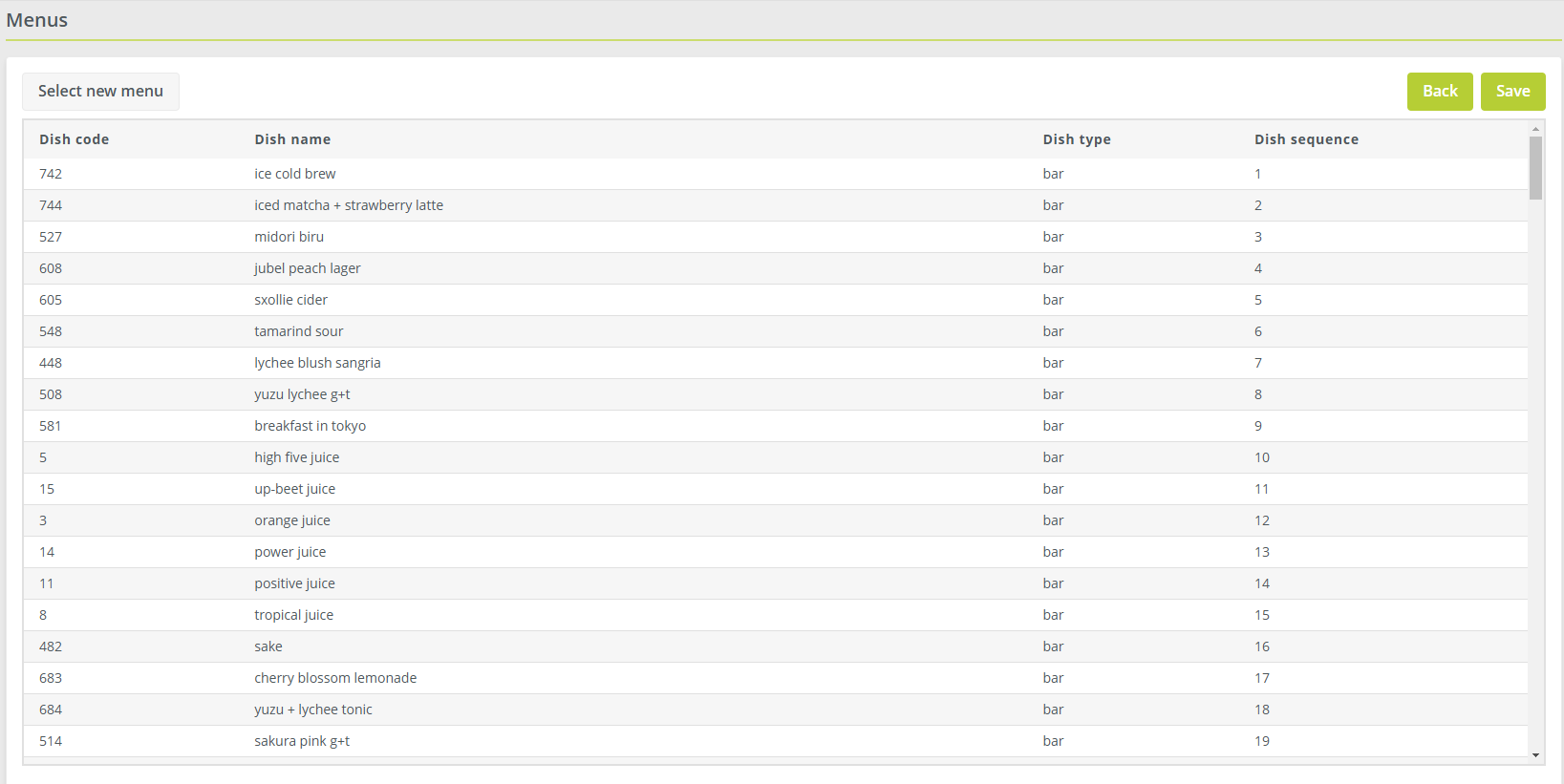
Task: Click sequence number 13 for power juice
Action: (1262, 552)
